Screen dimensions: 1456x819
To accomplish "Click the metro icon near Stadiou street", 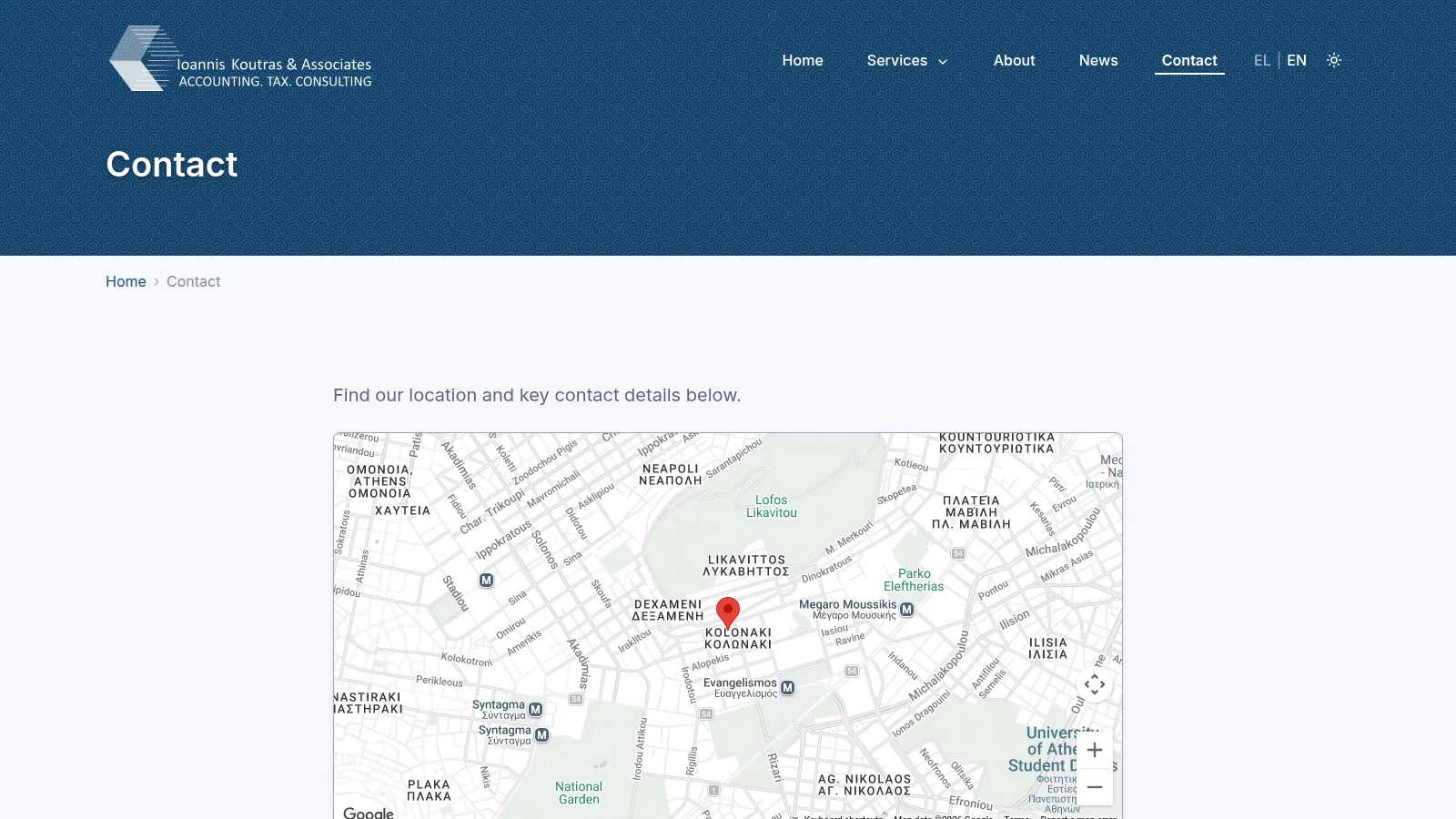I will (487, 581).
